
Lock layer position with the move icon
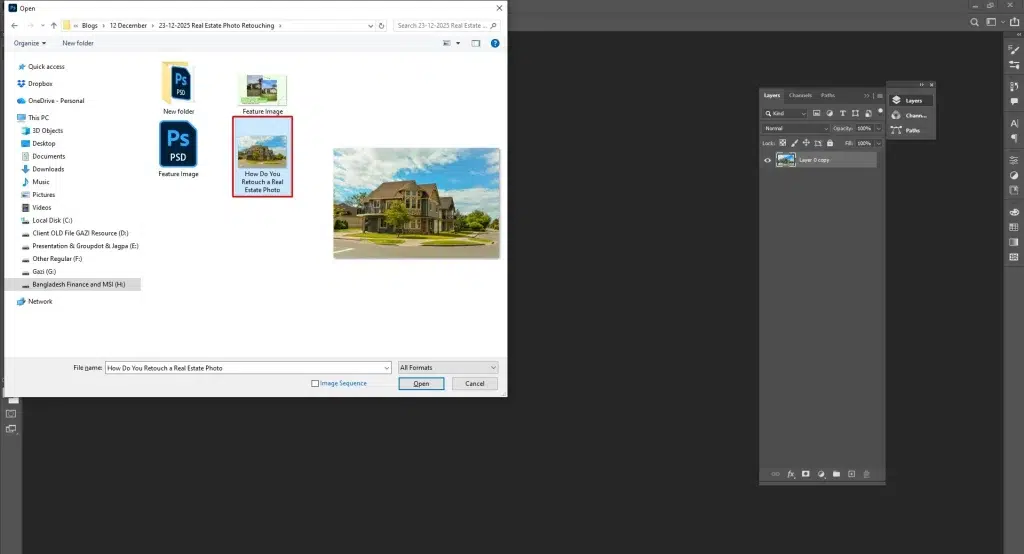coord(806,143)
